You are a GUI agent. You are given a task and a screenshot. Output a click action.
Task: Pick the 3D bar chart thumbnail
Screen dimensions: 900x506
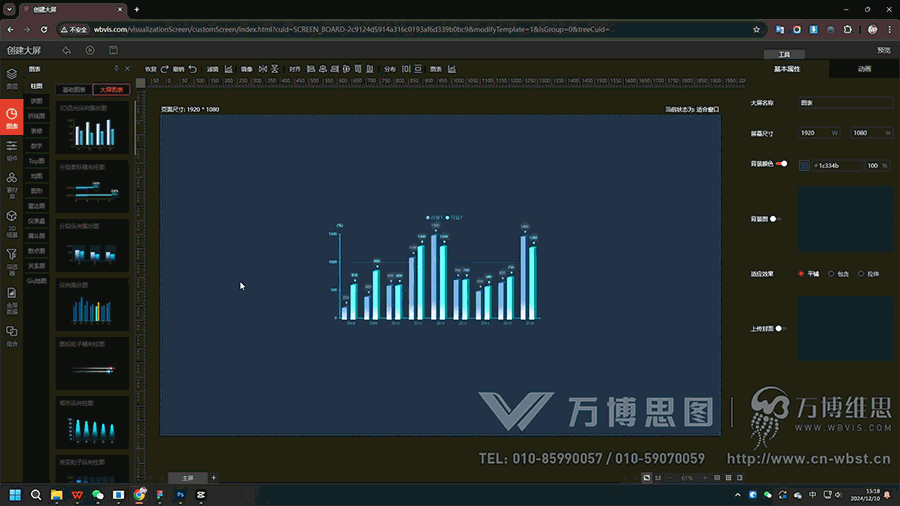coord(92,128)
